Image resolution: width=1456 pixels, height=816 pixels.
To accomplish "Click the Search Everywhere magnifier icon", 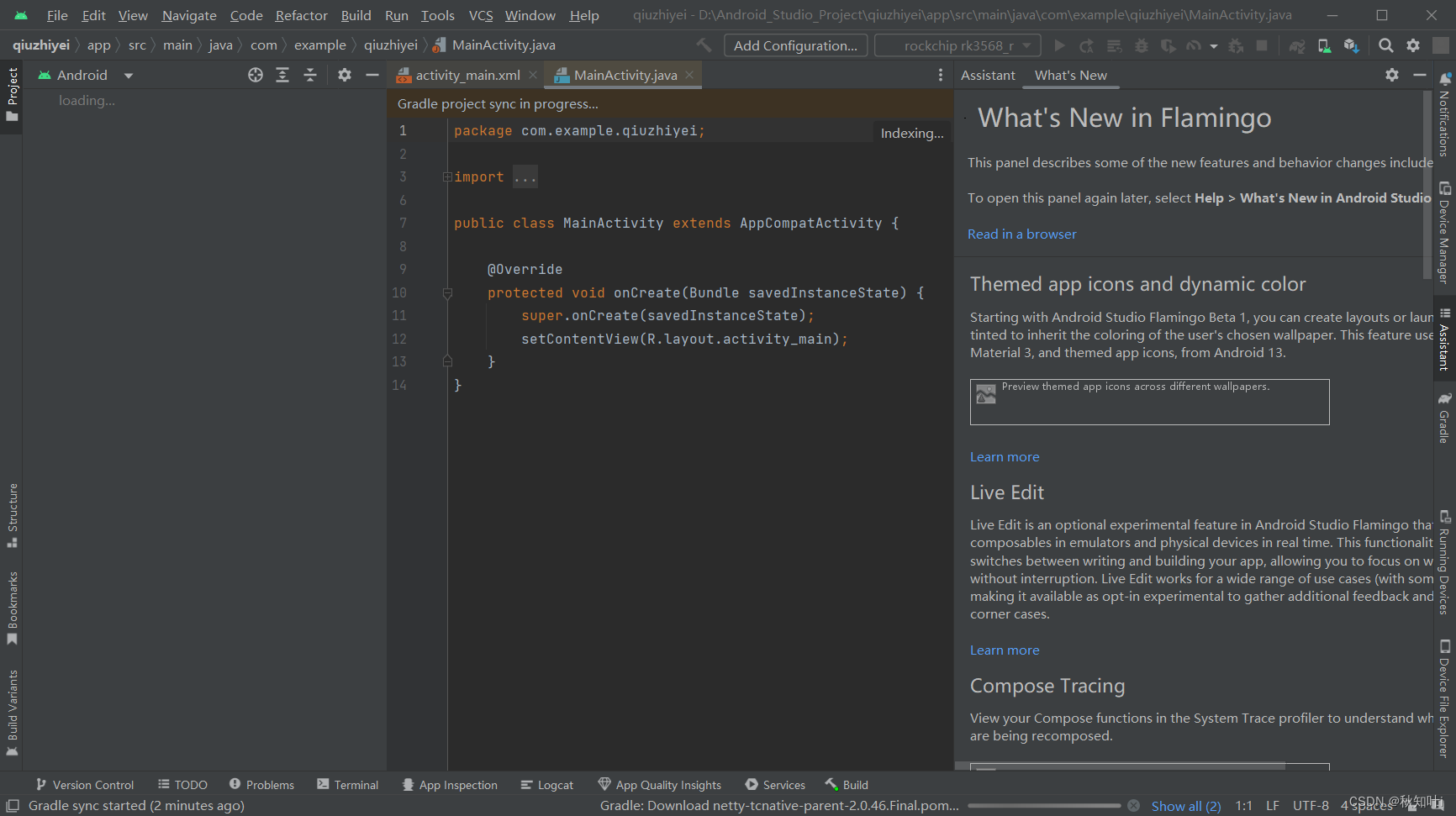I will (1386, 45).
